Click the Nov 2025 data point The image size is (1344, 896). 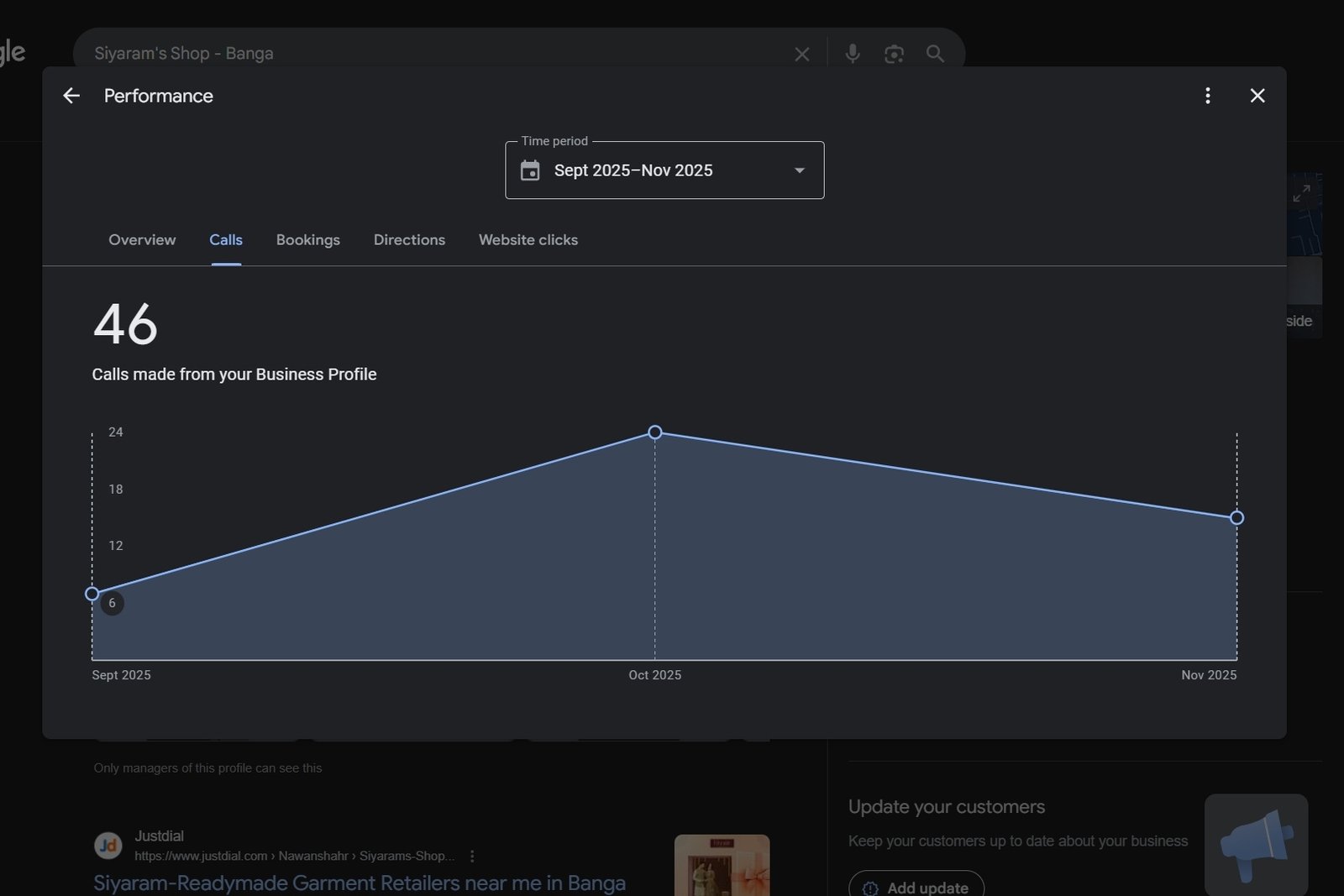pyautogui.click(x=1236, y=518)
